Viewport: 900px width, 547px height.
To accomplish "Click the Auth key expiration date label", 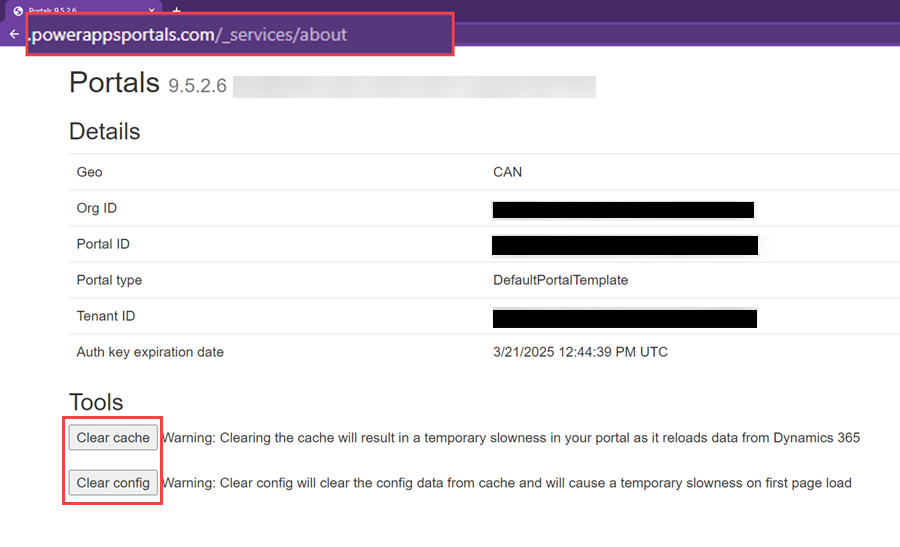I will click(150, 352).
